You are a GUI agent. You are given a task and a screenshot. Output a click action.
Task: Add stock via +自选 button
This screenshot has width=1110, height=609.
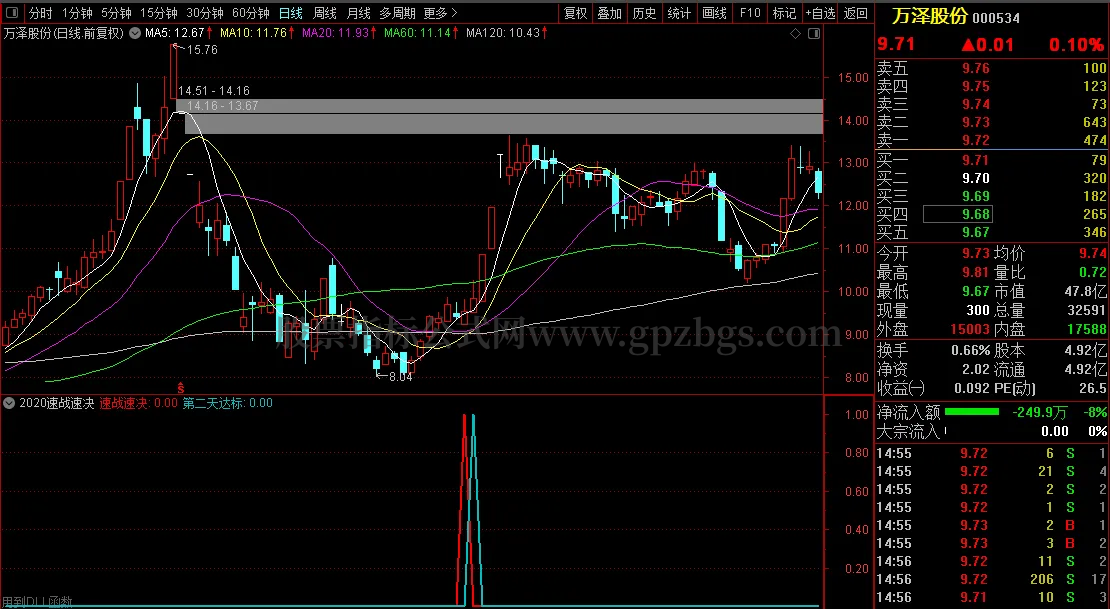click(x=820, y=14)
